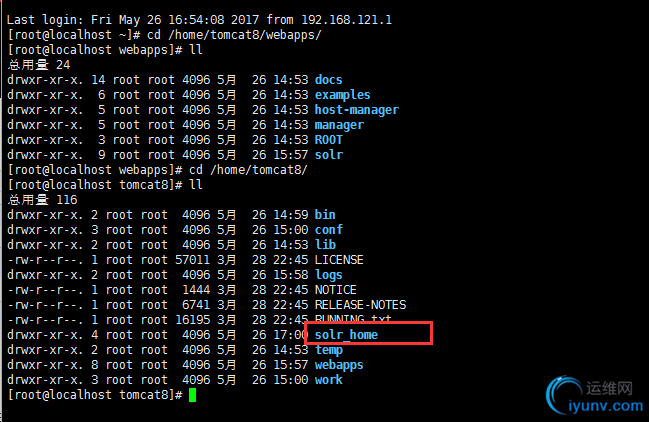649x422 pixels.
Task: Click the last '[root@localhost tomcat8]#' prompt
Action: point(95,395)
